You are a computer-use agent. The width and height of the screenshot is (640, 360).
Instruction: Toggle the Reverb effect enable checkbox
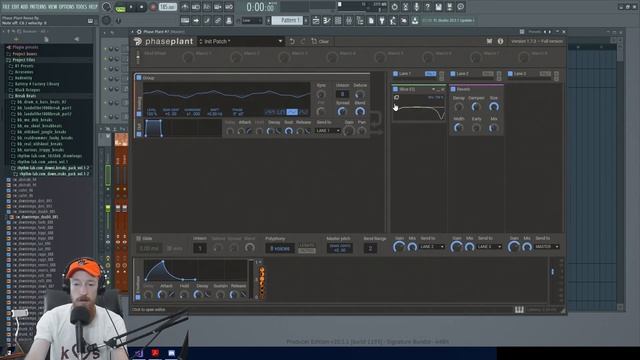[453, 89]
